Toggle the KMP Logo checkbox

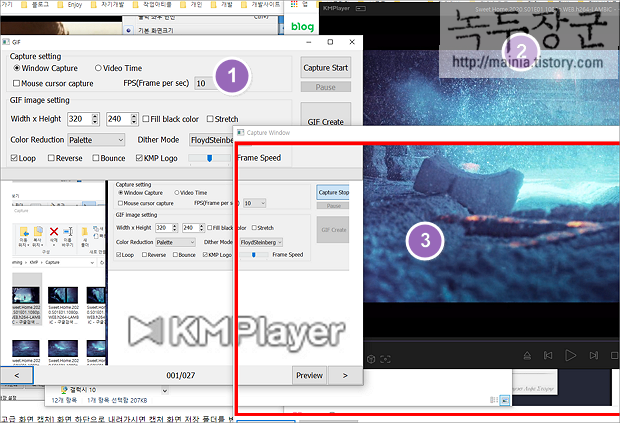tap(139, 158)
